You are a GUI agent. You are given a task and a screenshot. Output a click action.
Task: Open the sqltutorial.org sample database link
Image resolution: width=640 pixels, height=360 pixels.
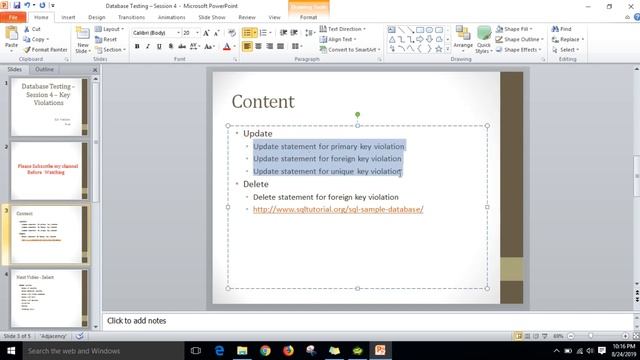[x=338, y=209]
